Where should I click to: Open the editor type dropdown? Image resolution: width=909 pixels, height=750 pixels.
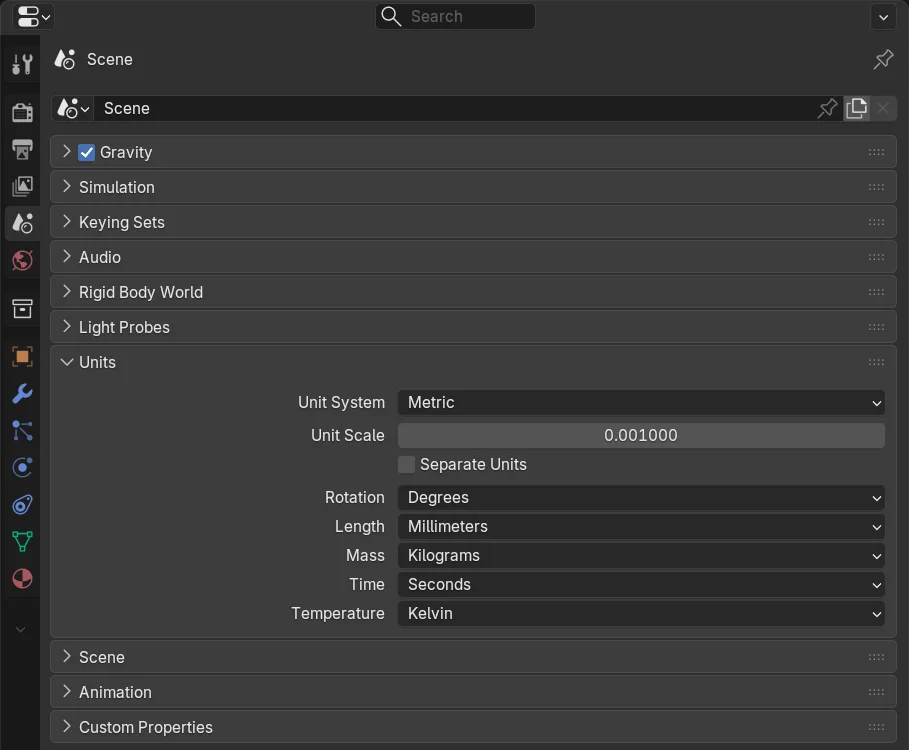33,16
